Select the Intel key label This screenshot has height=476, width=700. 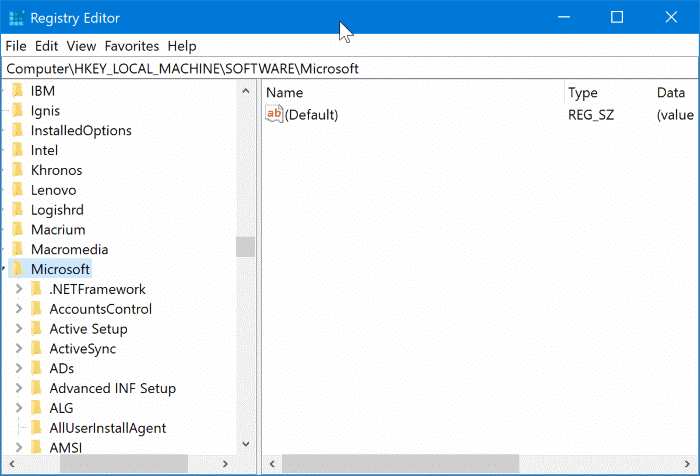pyautogui.click(x=44, y=150)
